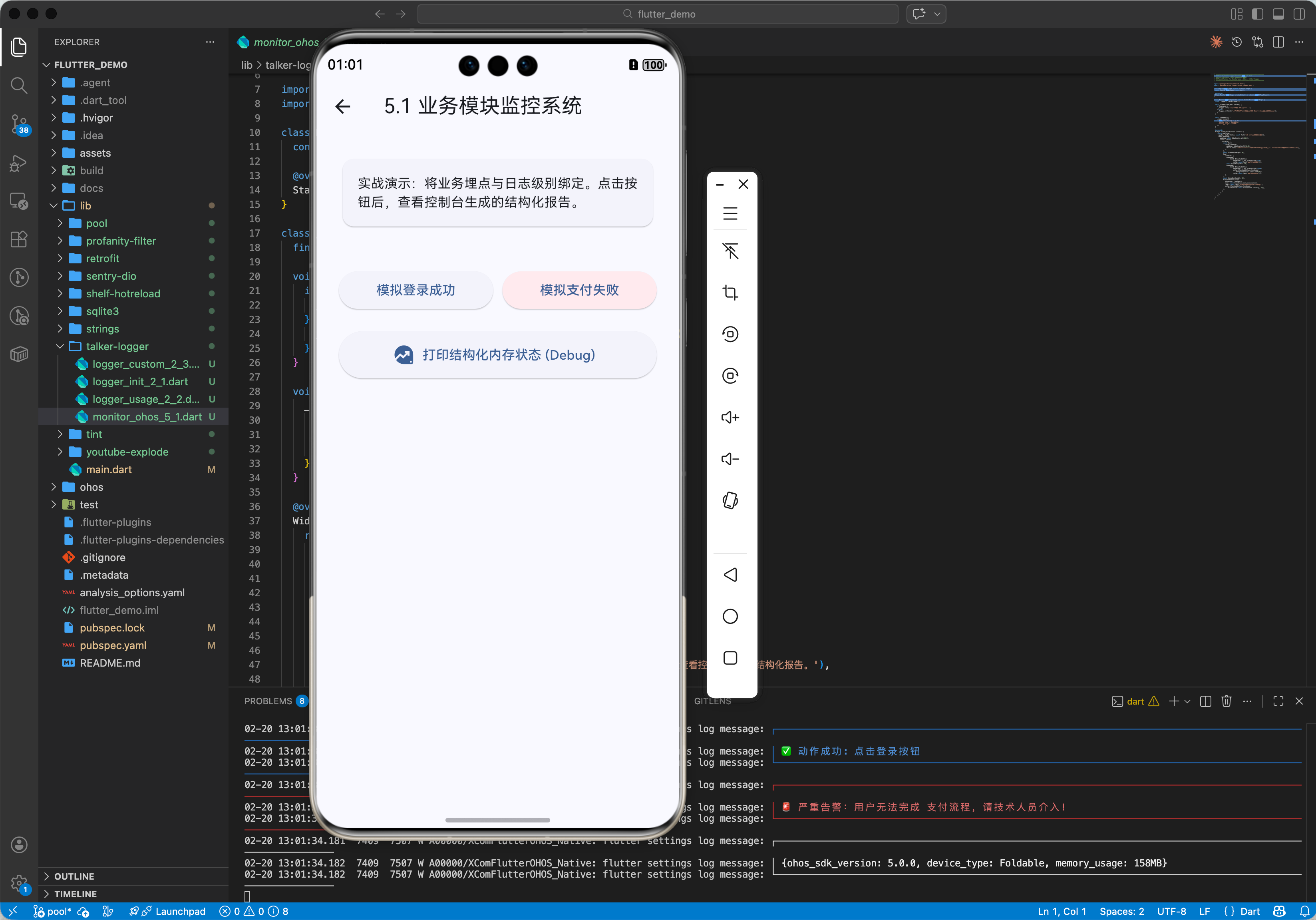The width and height of the screenshot is (1316, 920).
Task: Tap the 模拟登录成功 button
Action: [x=415, y=290]
